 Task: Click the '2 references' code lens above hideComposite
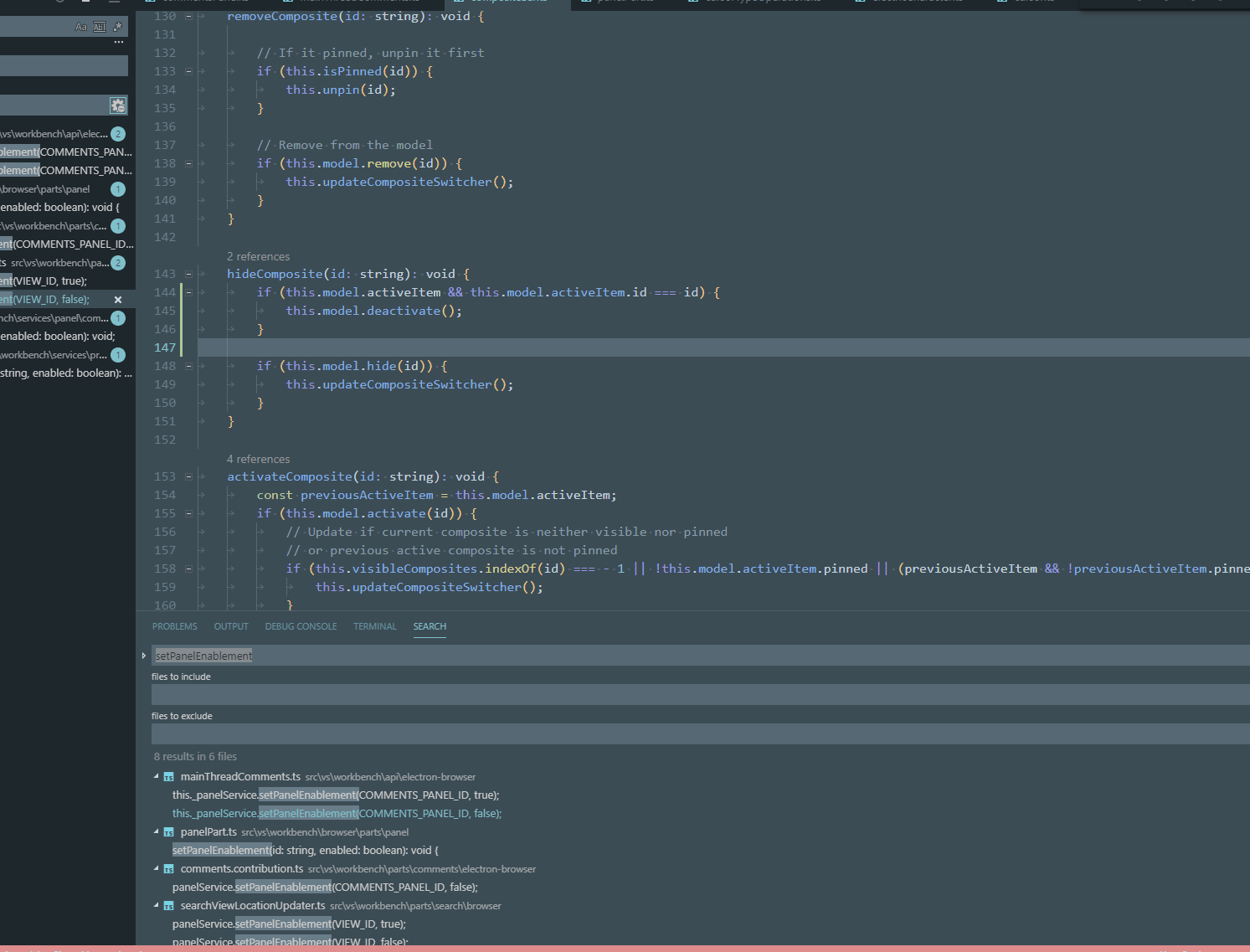[x=258, y=256]
